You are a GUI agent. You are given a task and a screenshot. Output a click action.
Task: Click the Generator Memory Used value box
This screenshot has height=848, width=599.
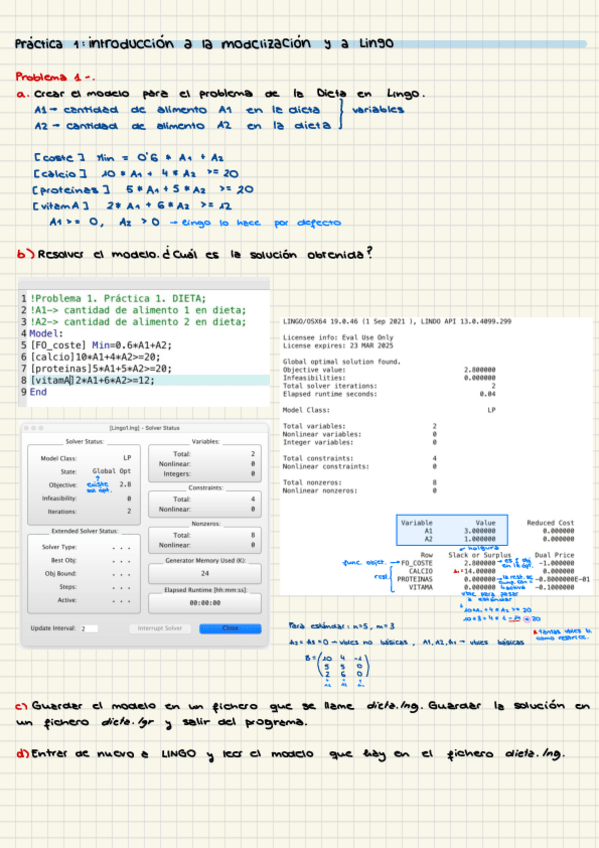(205, 573)
